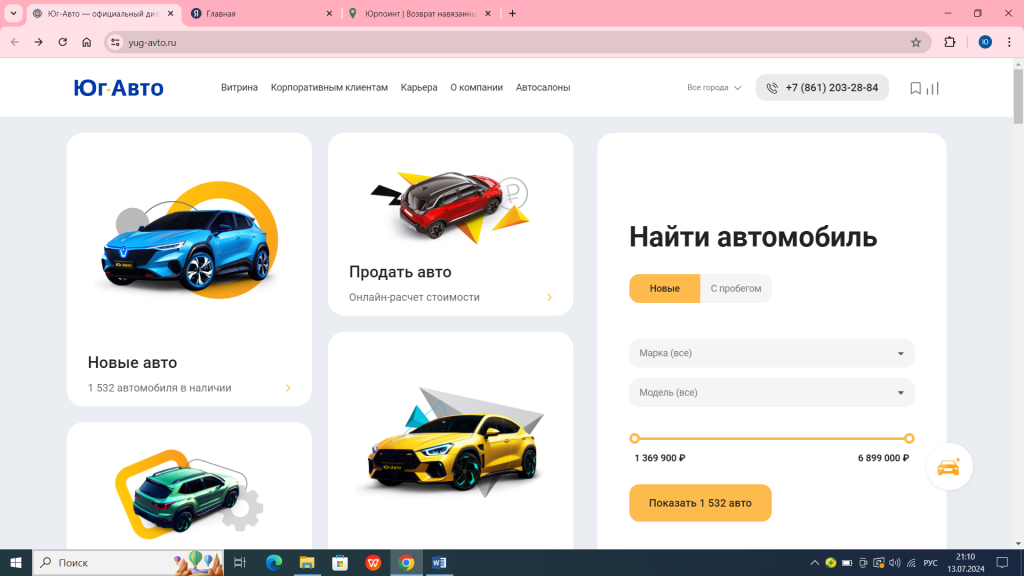Image resolution: width=1024 pixels, height=576 pixels.
Task: Click the maximum price slider handle
Action: click(909, 438)
